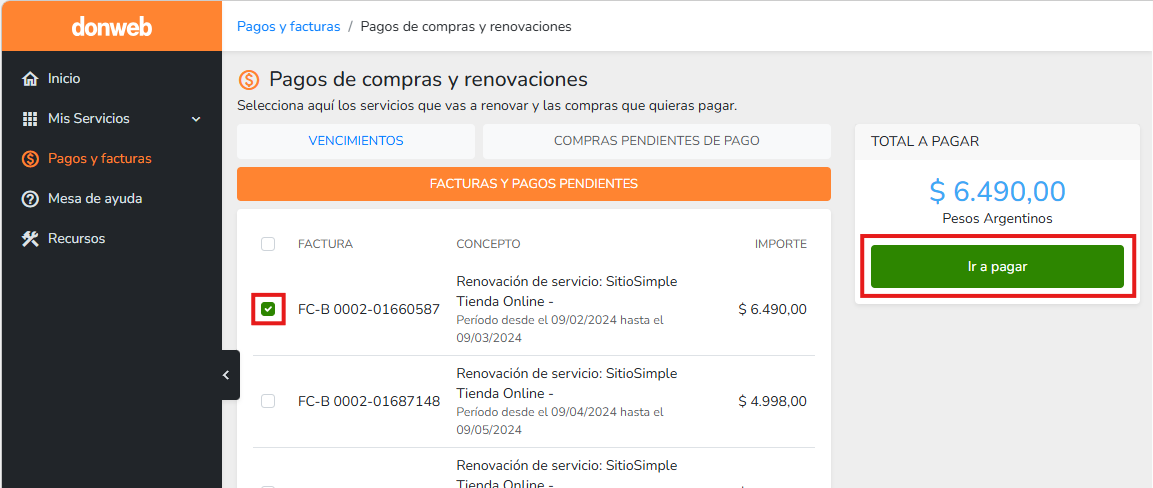Click the $ 6.490,00 total amount

(x=997, y=191)
